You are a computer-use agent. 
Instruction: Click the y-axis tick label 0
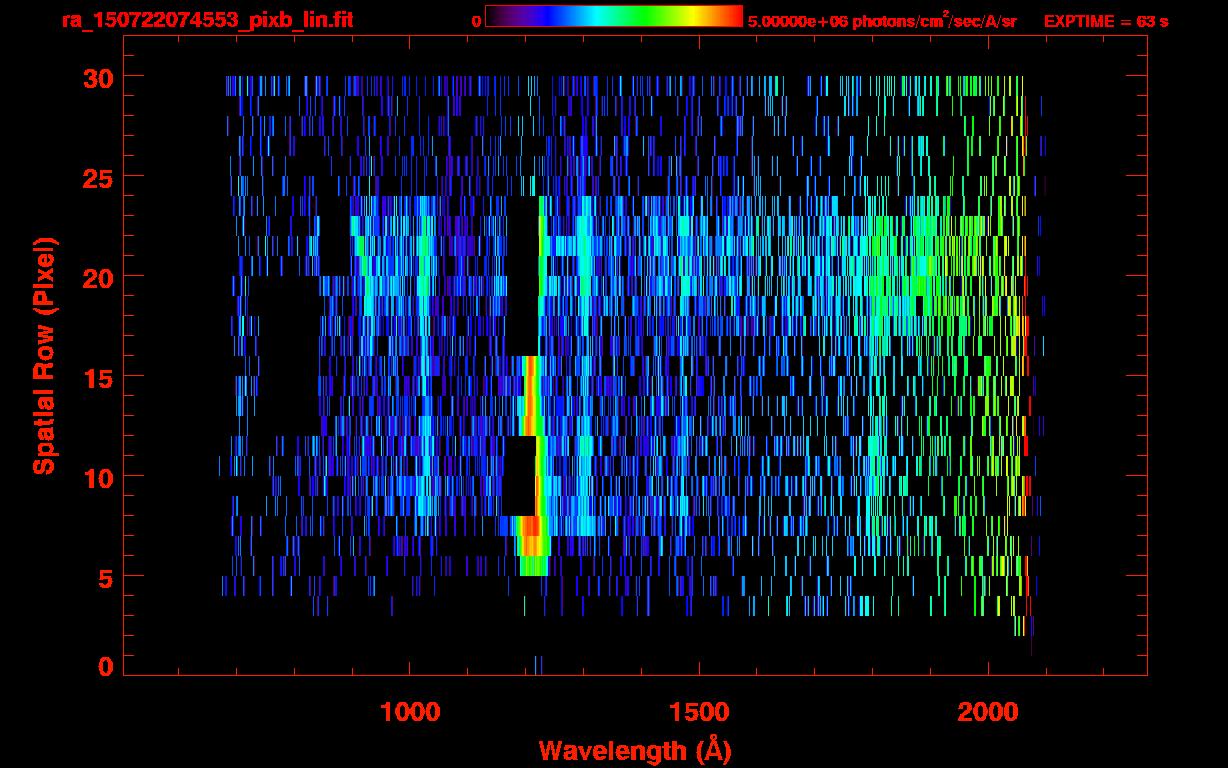click(106, 666)
